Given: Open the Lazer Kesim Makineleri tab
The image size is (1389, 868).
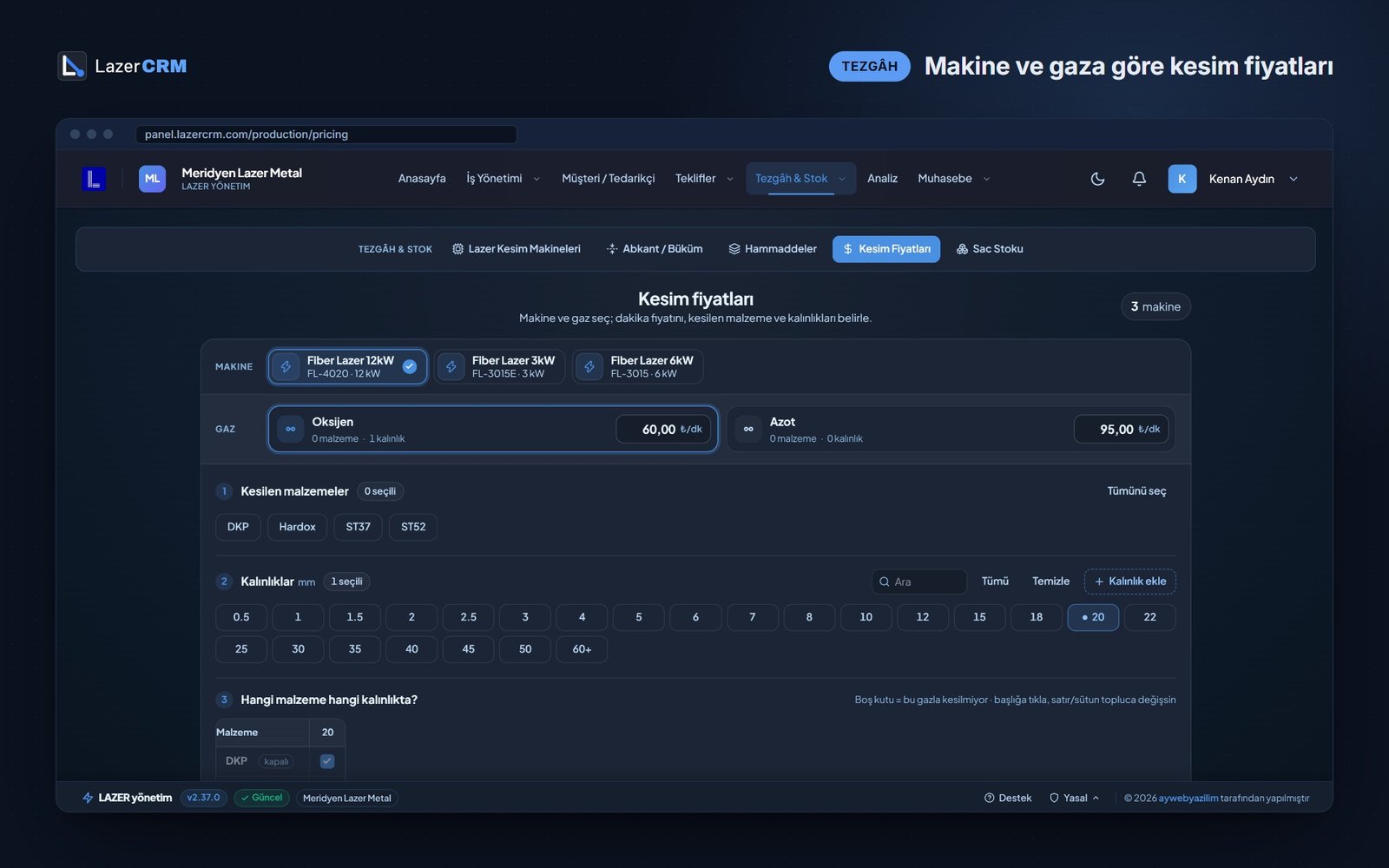Looking at the screenshot, I should pyautogui.click(x=517, y=249).
